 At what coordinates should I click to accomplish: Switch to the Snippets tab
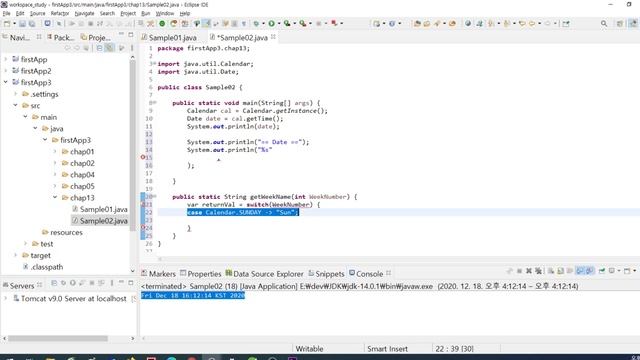[326, 273]
